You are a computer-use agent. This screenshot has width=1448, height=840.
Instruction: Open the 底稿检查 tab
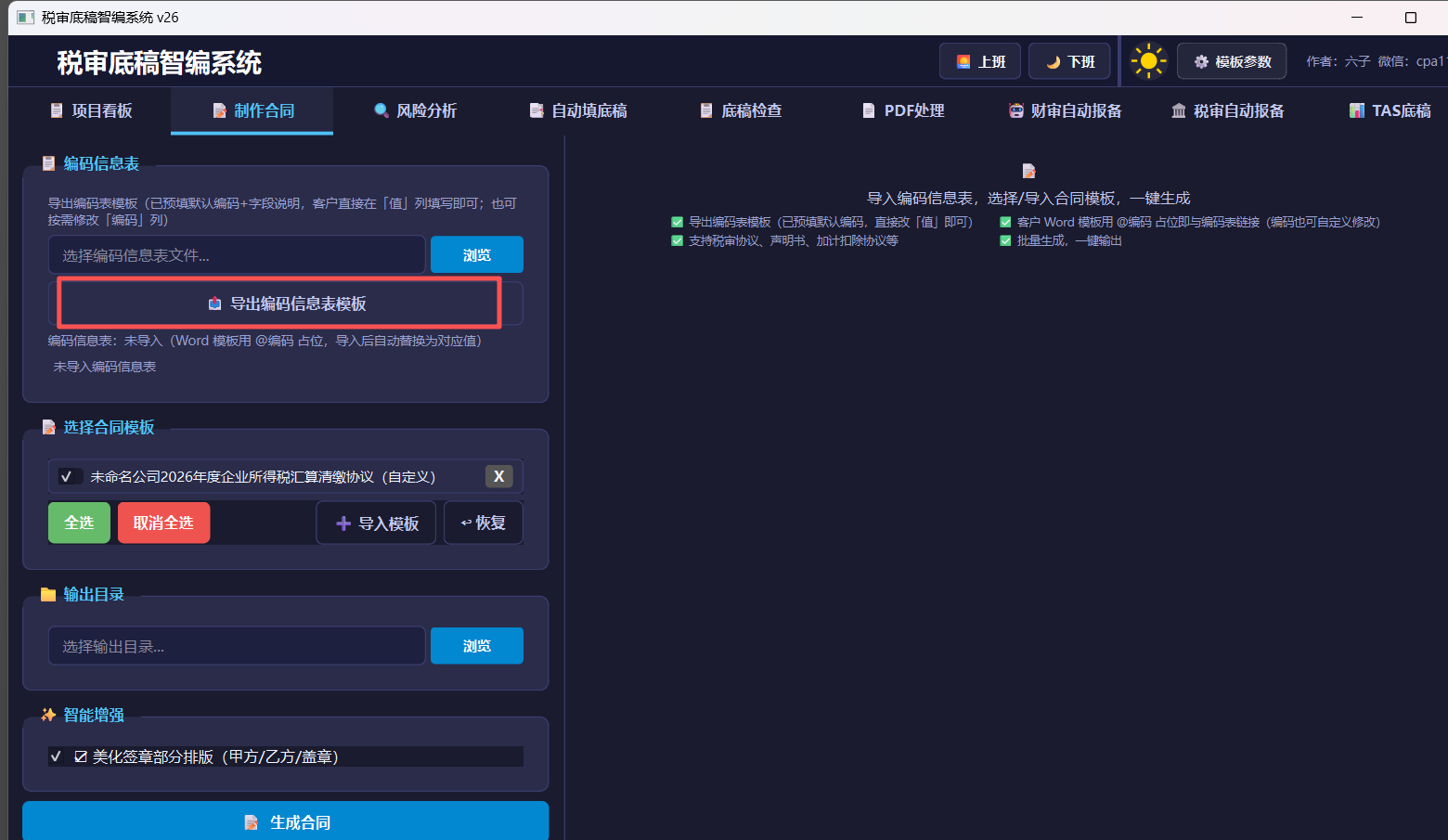click(740, 110)
